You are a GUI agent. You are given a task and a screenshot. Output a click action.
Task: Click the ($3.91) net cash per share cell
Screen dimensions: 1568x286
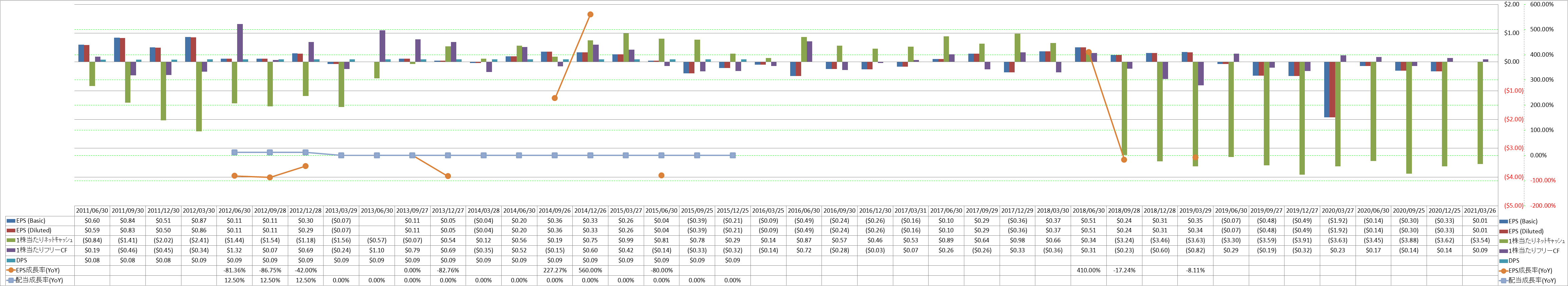[x=1302, y=240]
